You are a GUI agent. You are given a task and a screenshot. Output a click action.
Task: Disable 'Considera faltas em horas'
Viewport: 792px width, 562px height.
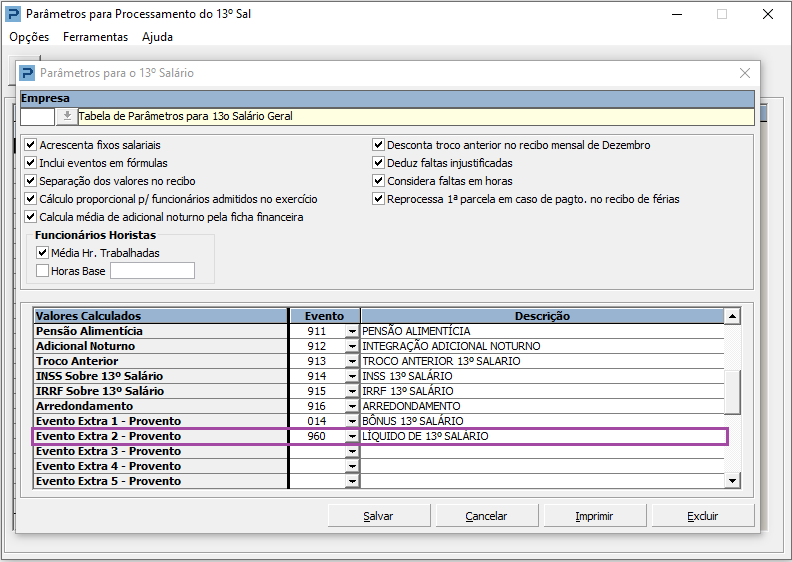click(379, 181)
